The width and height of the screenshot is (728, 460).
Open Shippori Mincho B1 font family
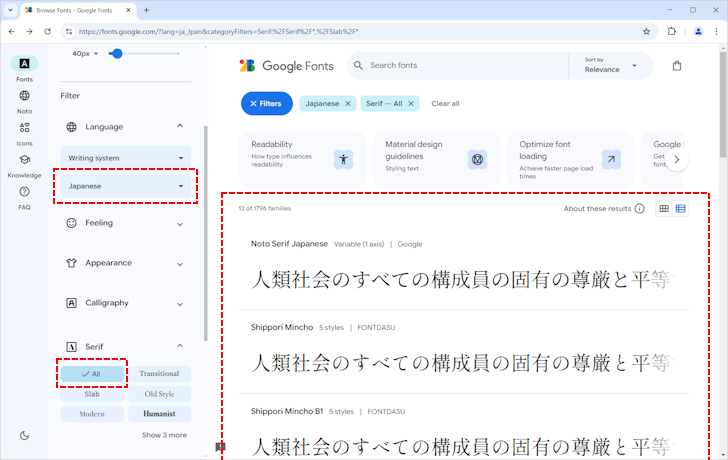coord(287,411)
